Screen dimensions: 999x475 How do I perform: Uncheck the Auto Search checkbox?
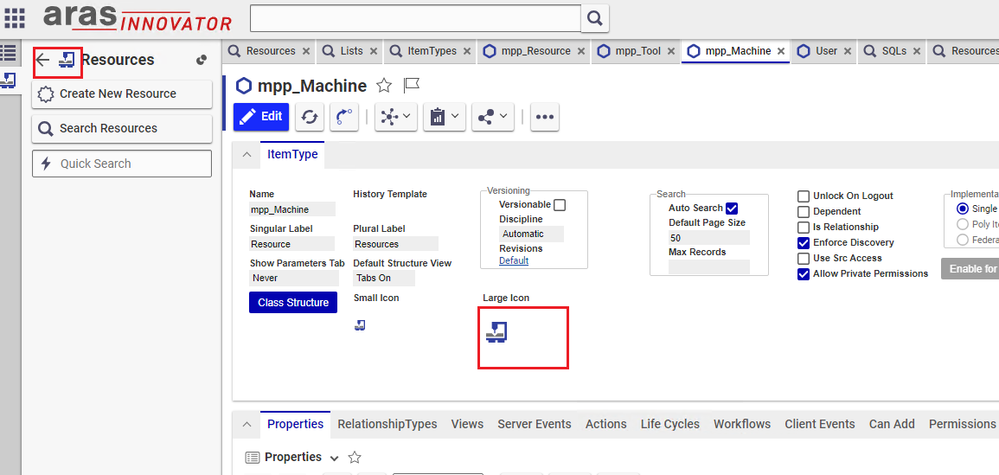[732, 208]
